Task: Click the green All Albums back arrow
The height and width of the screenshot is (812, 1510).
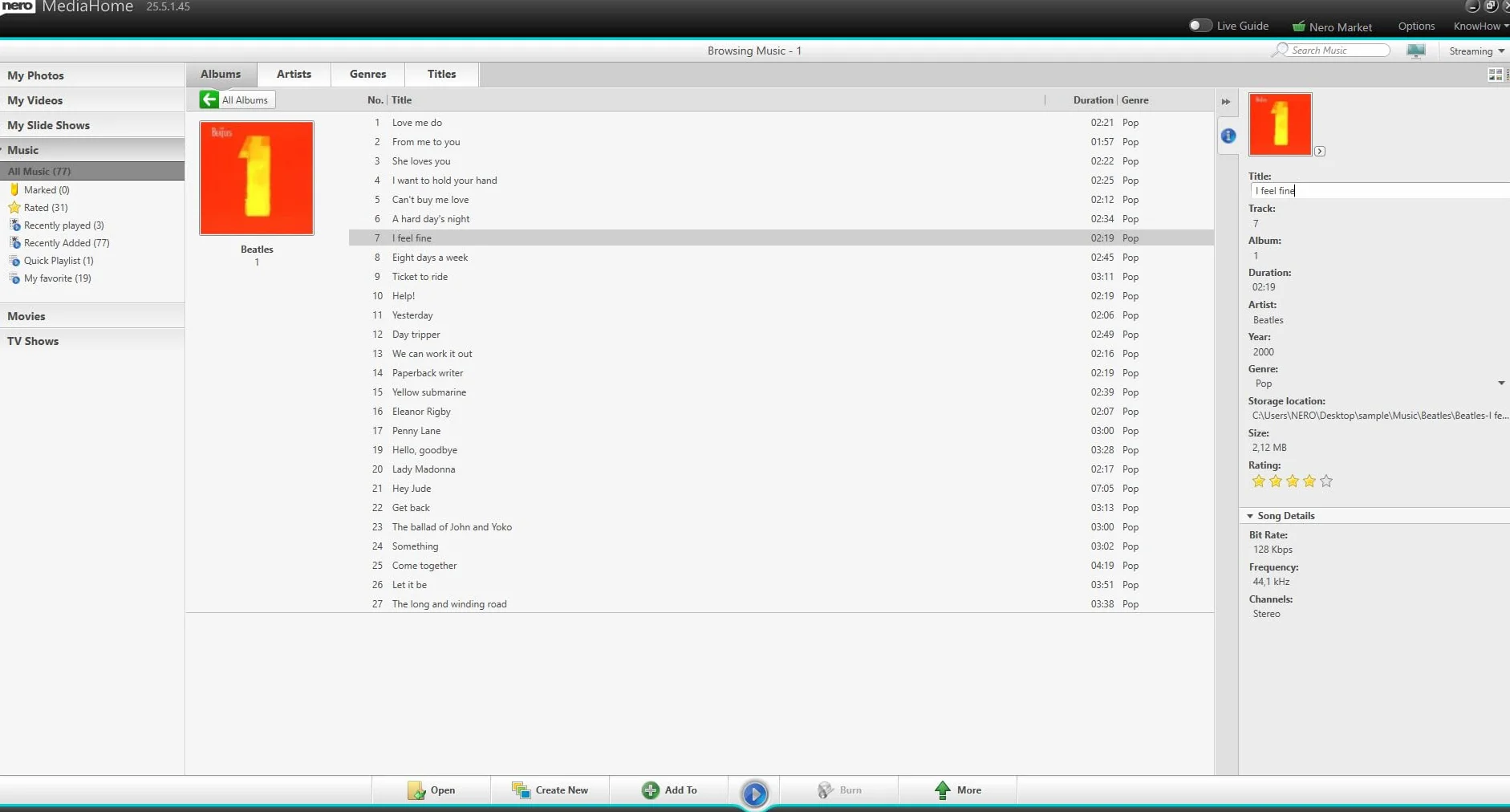Action: [x=209, y=99]
